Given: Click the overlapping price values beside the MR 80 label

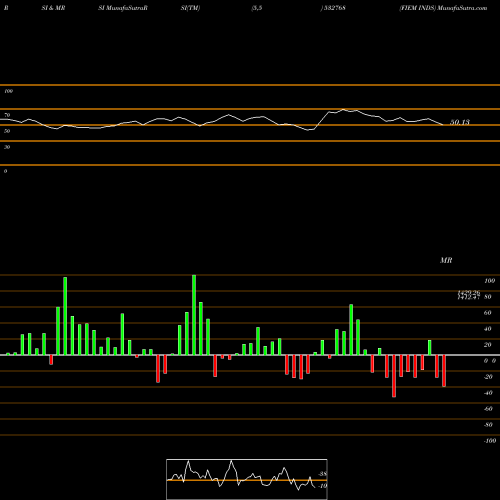Looking at the screenshot, I should [x=469, y=295].
